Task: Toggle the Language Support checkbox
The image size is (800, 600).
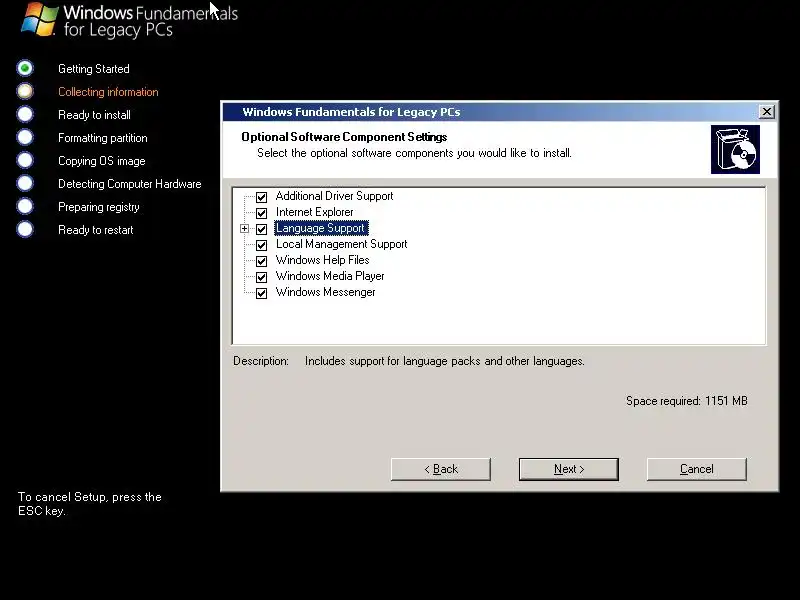Action: pos(261,229)
